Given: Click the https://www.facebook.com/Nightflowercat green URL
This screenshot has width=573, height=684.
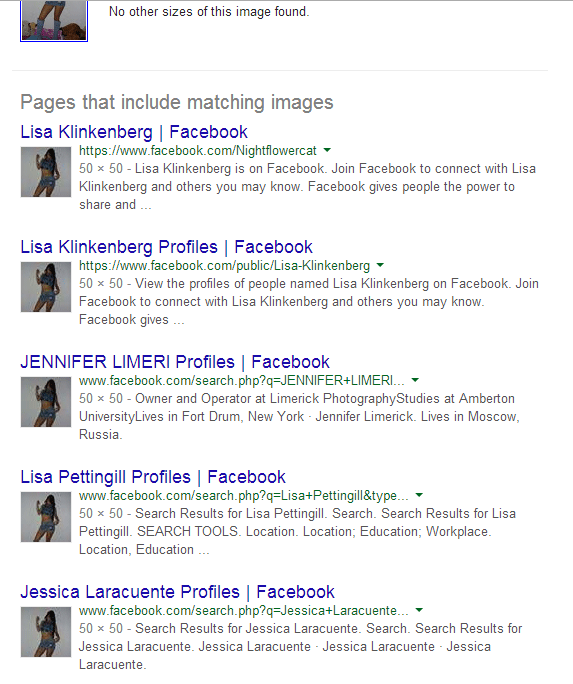Looking at the screenshot, I should tap(198, 151).
